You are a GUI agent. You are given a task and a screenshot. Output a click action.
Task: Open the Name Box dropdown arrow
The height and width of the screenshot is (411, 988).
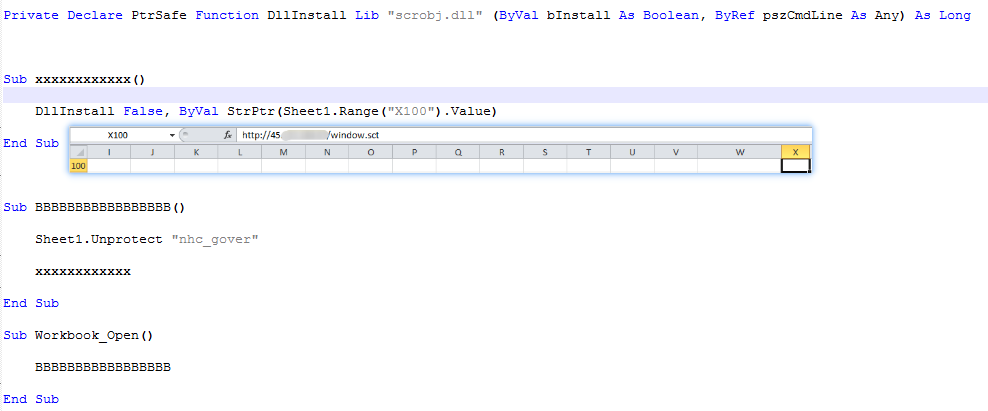click(x=172, y=135)
